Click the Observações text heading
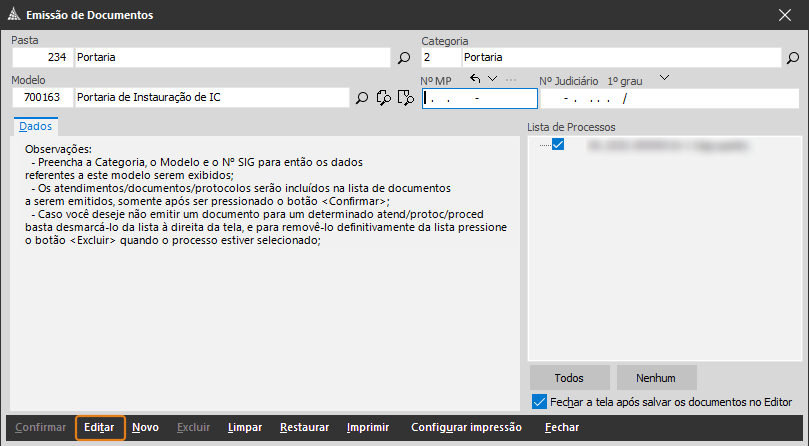809x446 pixels. 58,149
